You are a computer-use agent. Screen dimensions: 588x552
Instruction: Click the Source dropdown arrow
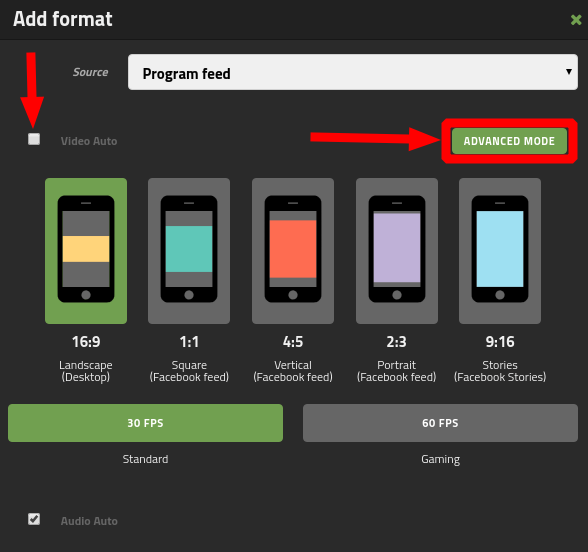[569, 71]
